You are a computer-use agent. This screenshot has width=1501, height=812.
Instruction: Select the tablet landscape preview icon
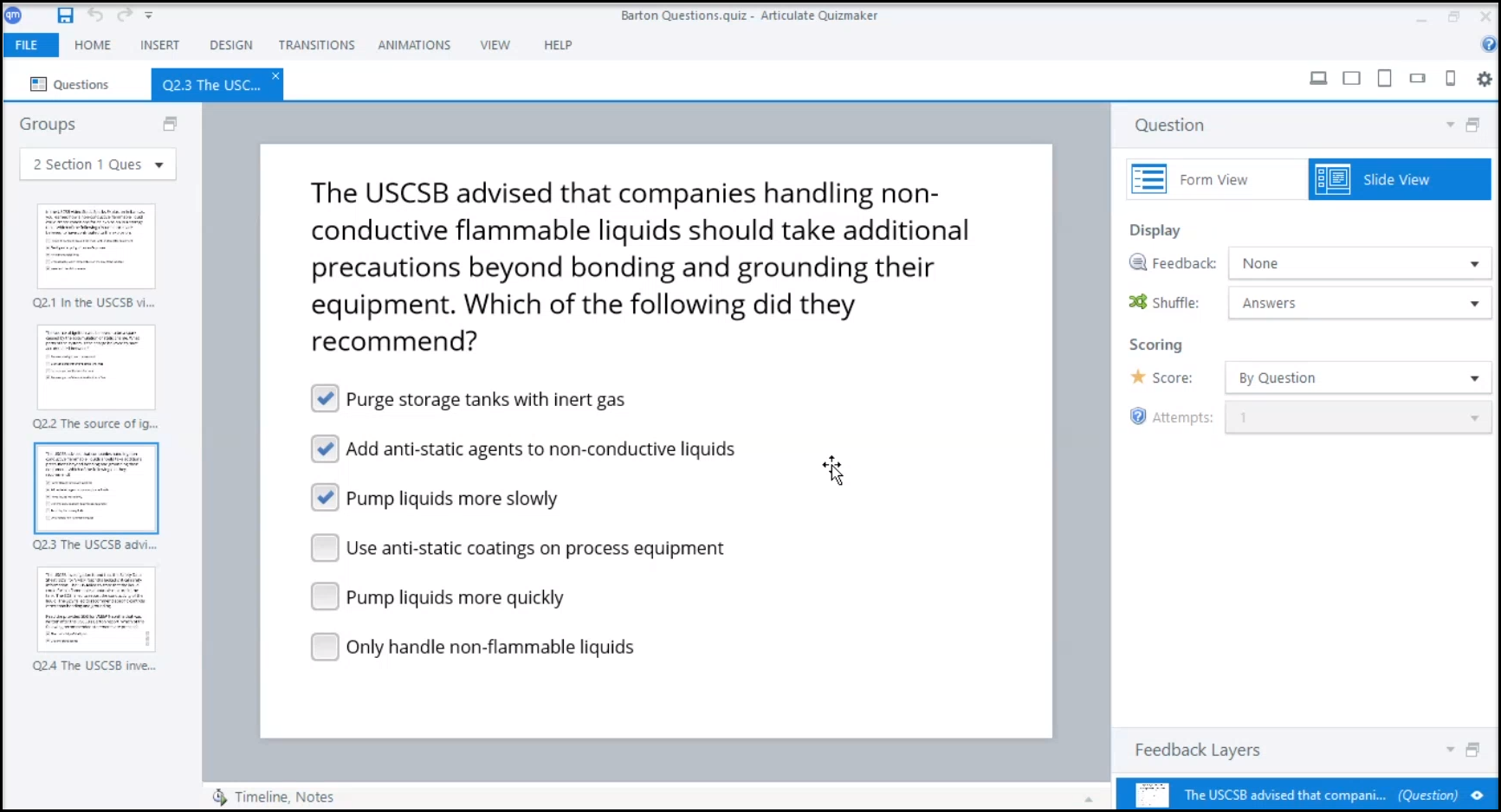[1351, 79]
